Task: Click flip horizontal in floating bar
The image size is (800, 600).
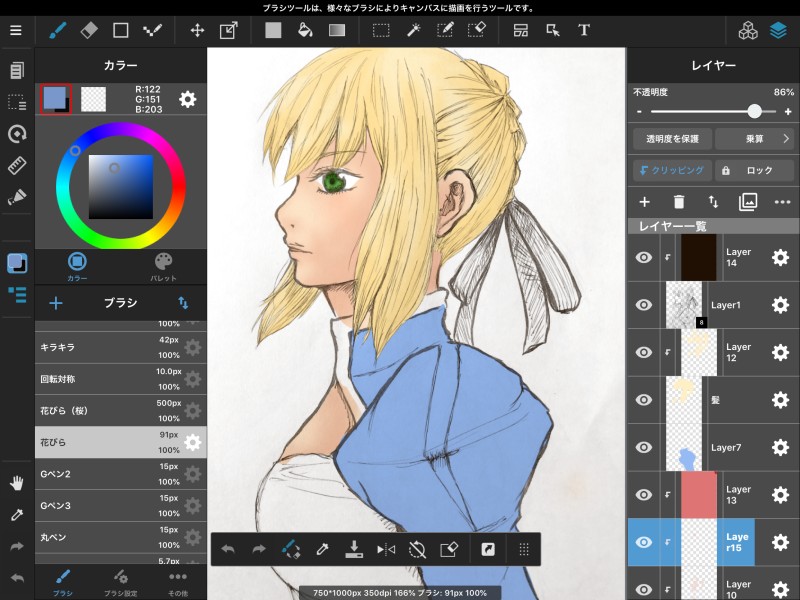Action: click(386, 549)
